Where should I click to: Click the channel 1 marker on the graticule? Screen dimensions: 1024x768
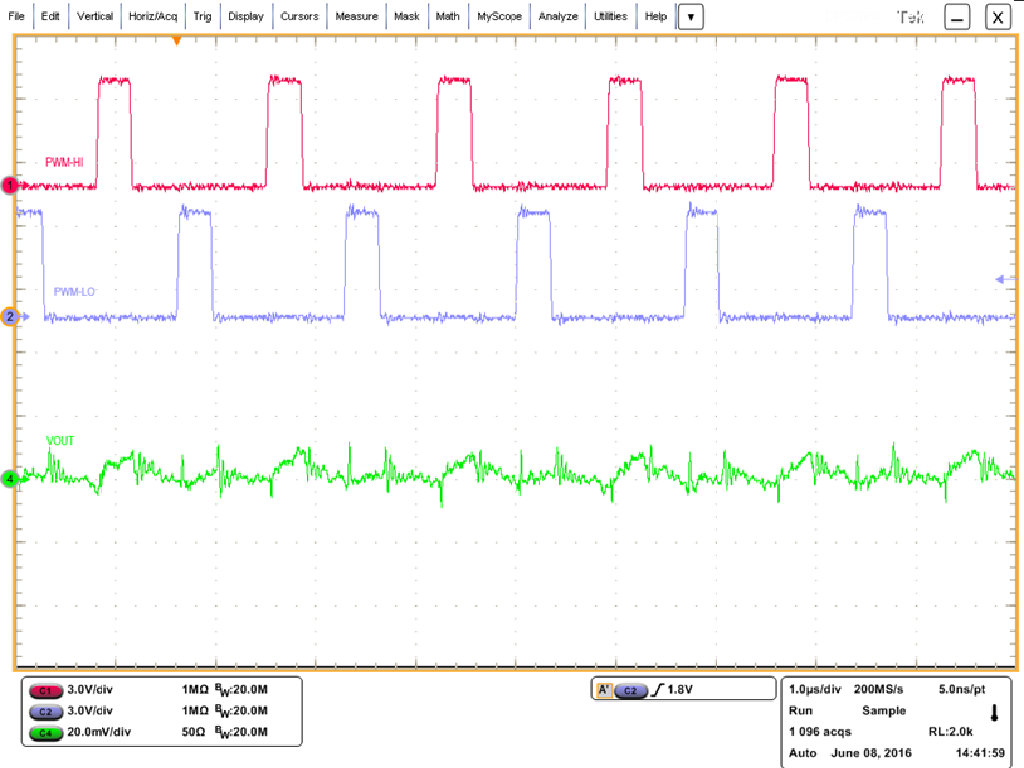click(8, 185)
